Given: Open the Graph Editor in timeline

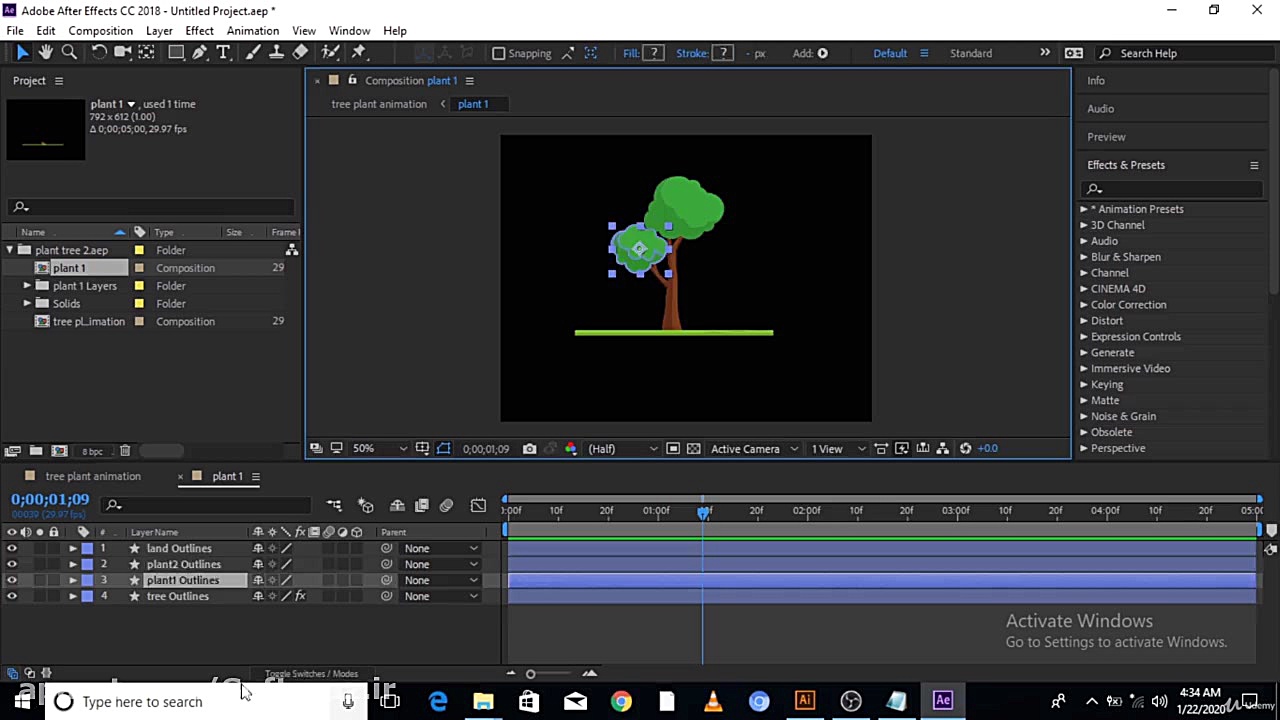Looking at the screenshot, I should point(478,506).
